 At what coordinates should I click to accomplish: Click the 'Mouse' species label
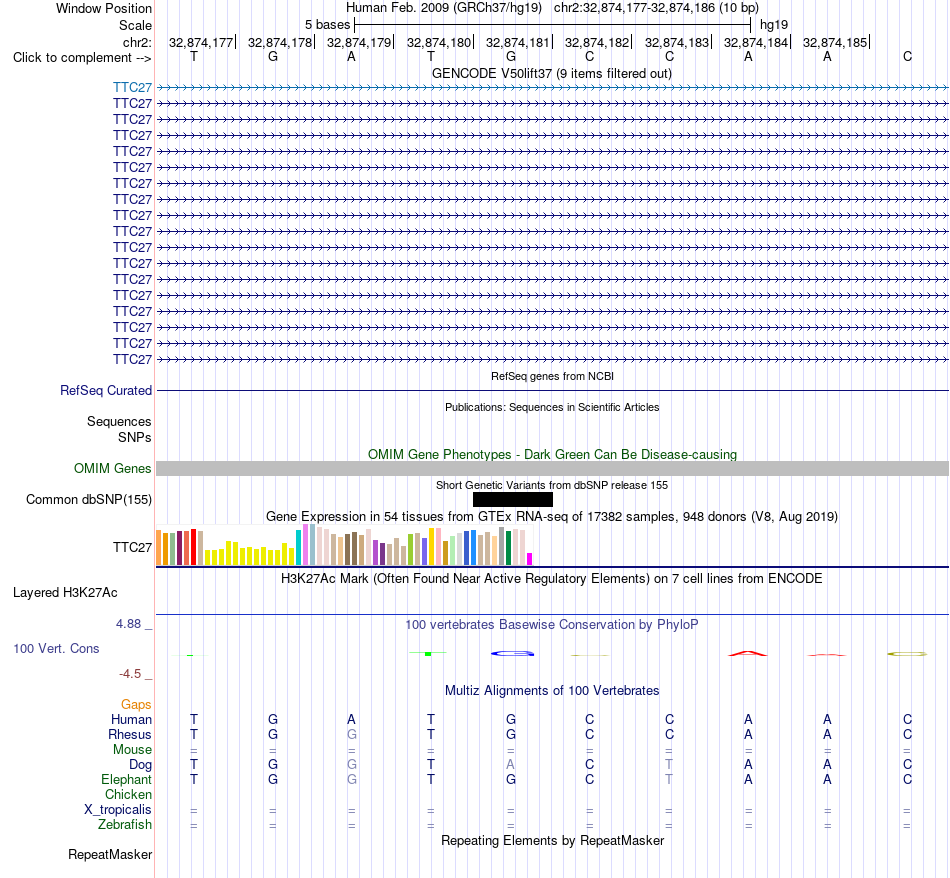[132, 750]
